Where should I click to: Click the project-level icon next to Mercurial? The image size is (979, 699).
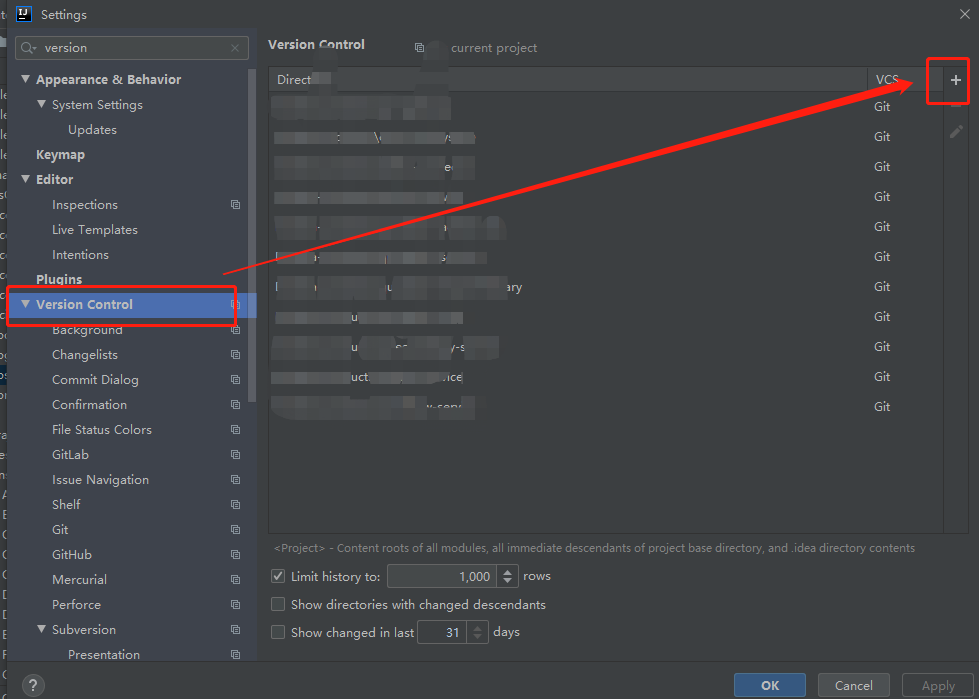(235, 579)
